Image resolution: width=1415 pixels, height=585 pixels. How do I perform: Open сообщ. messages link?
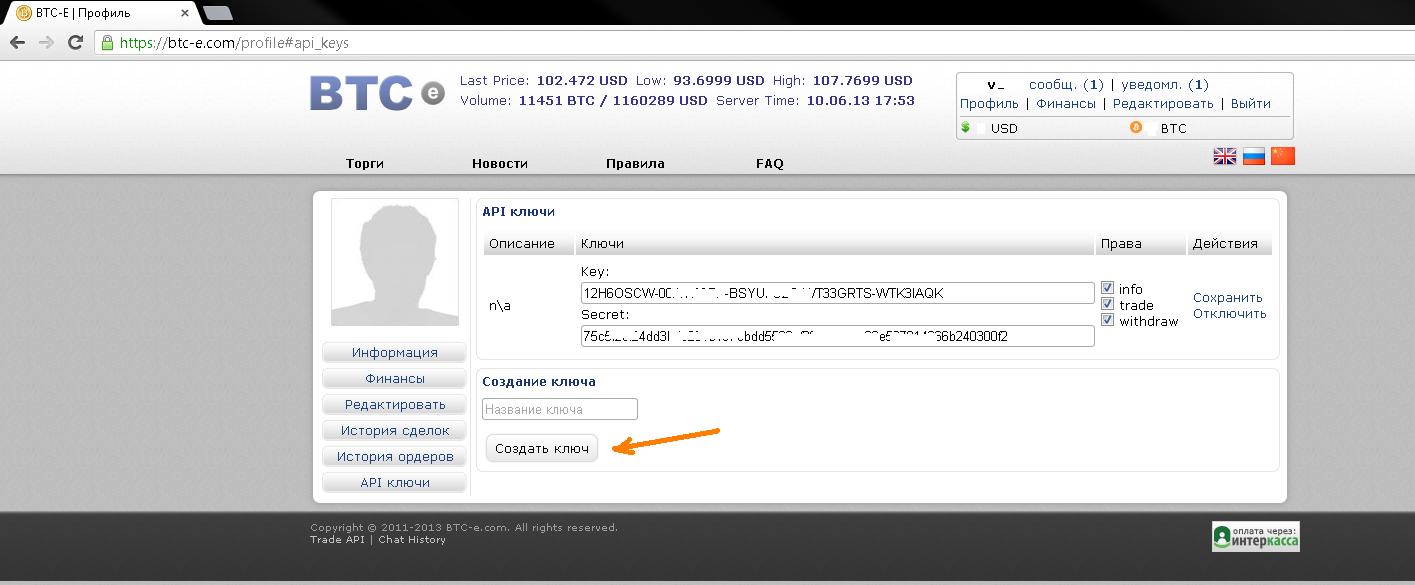[x=1066, y=85]
